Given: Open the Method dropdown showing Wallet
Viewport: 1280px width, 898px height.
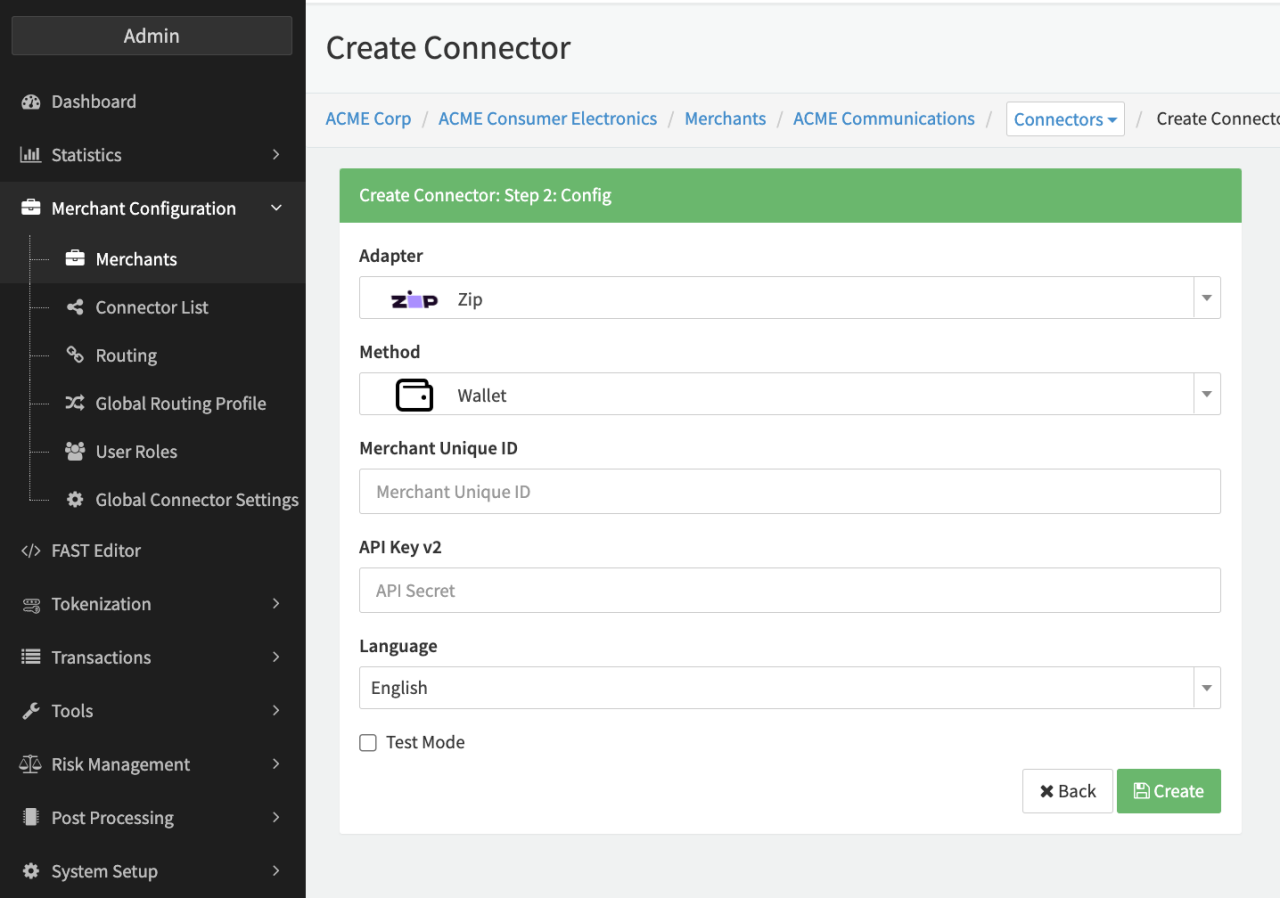Looking at the screenshot, I should coord(789,394).
